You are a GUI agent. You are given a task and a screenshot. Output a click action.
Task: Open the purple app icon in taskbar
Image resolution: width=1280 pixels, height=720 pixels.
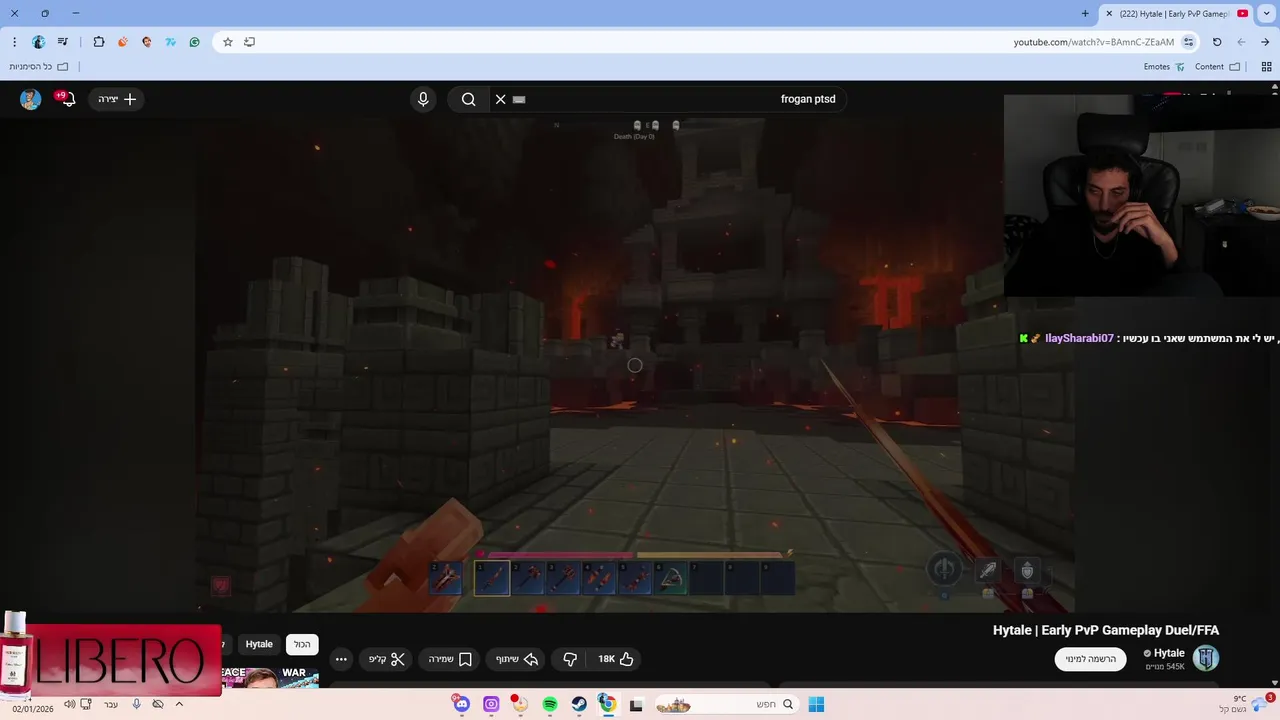coord(491,704)
